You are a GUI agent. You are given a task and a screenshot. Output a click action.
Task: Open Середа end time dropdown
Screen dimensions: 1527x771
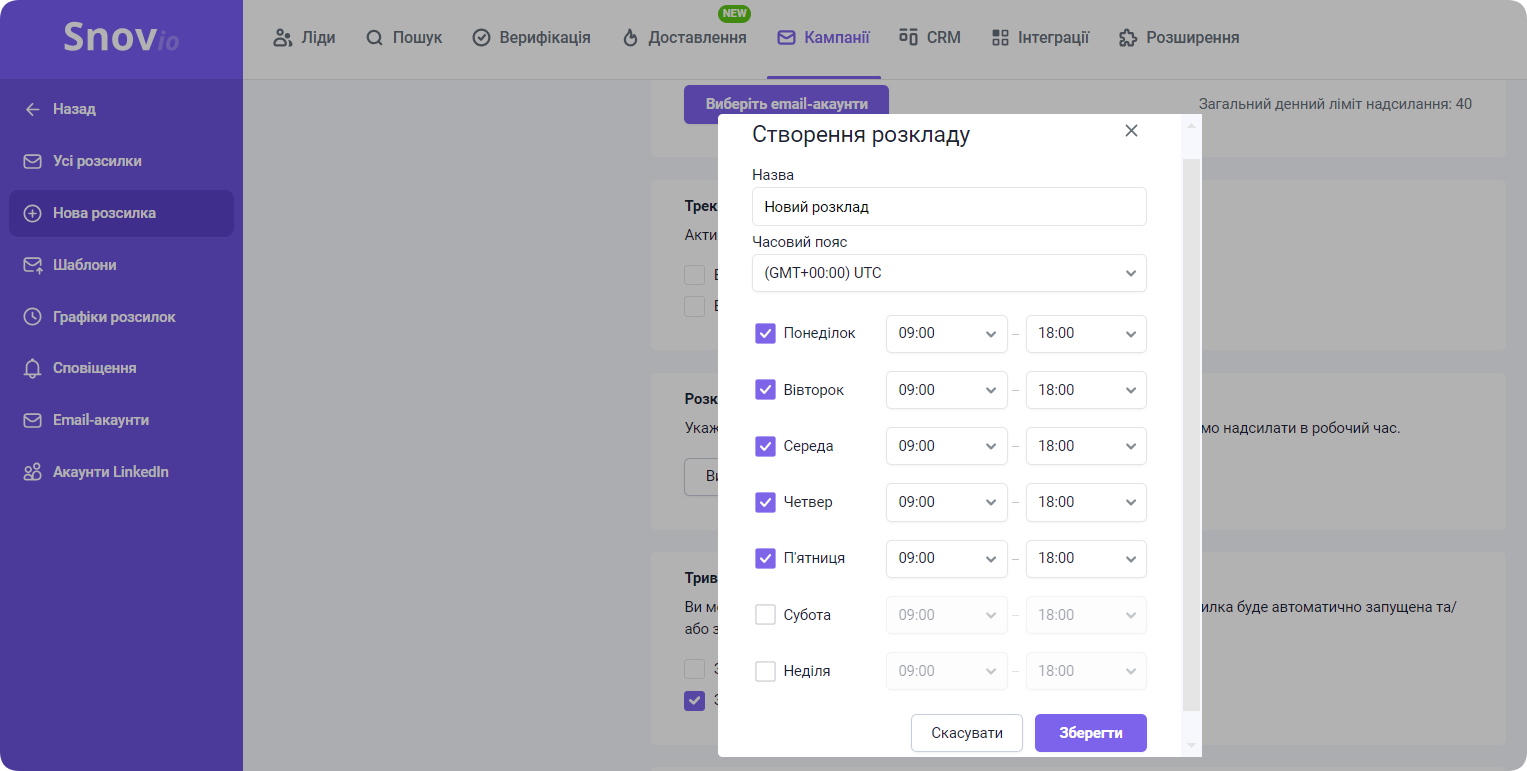tap(1086, 446)
